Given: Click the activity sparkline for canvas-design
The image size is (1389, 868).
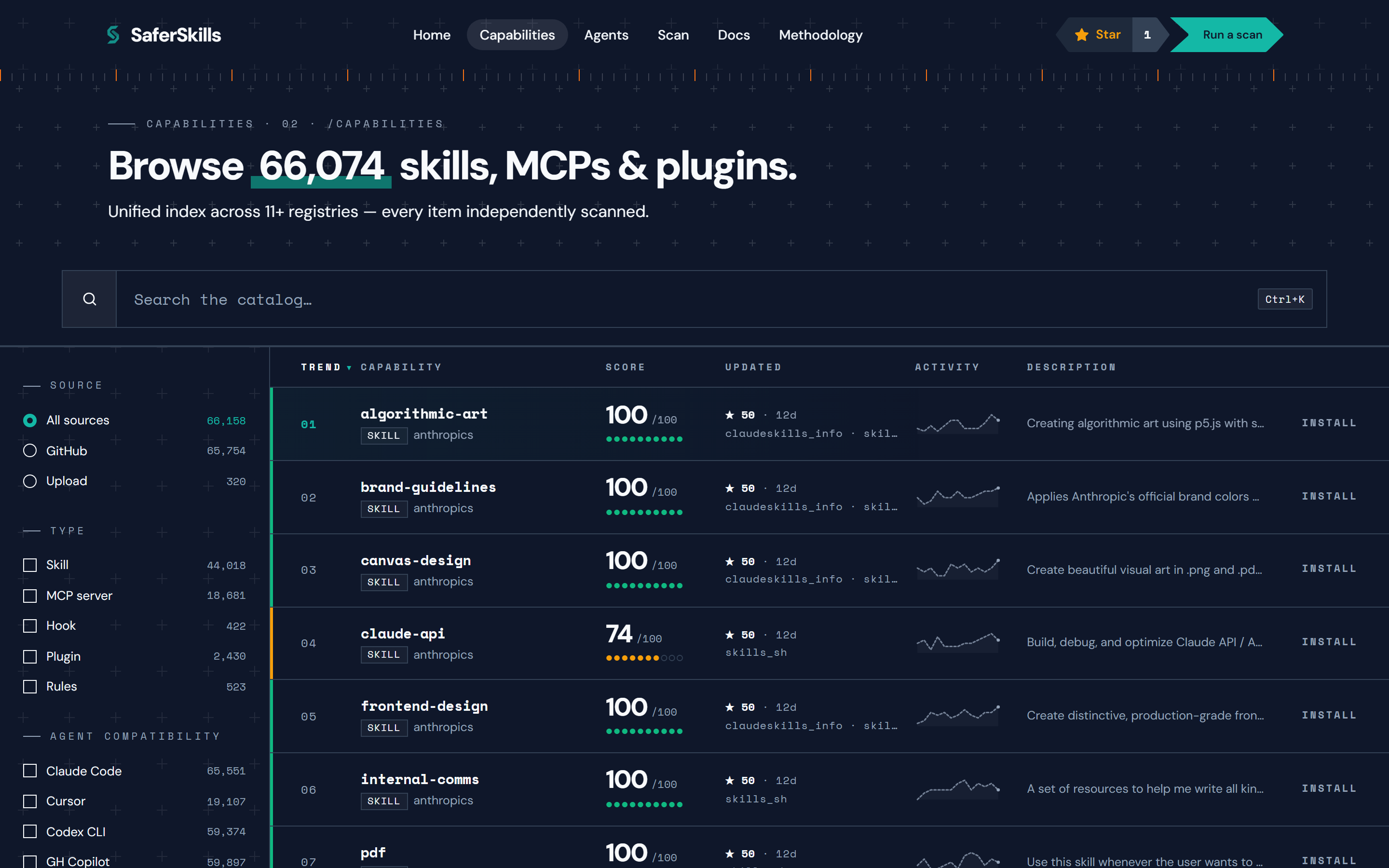Looking at the screenshot, I should (x=958, y=570).
